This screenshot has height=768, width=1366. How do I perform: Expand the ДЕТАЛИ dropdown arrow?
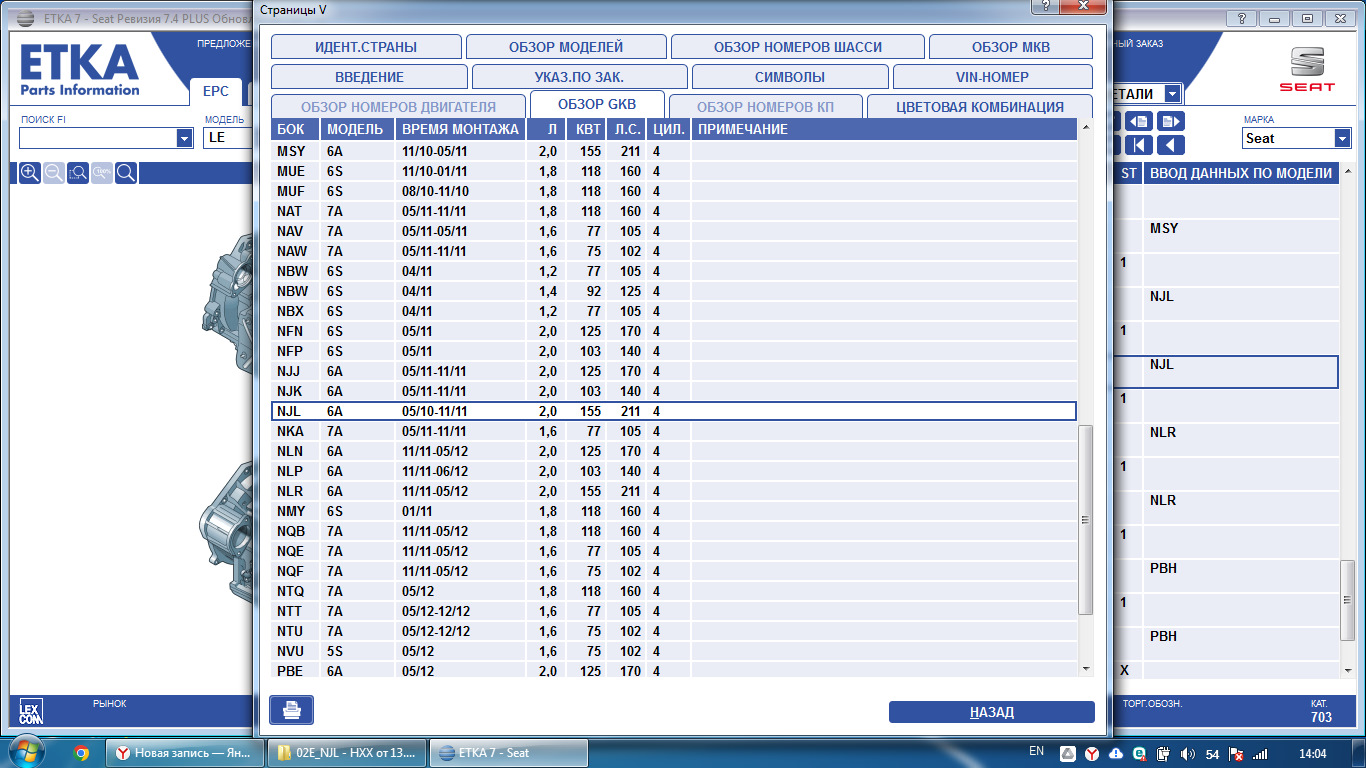click(1171, 94)
